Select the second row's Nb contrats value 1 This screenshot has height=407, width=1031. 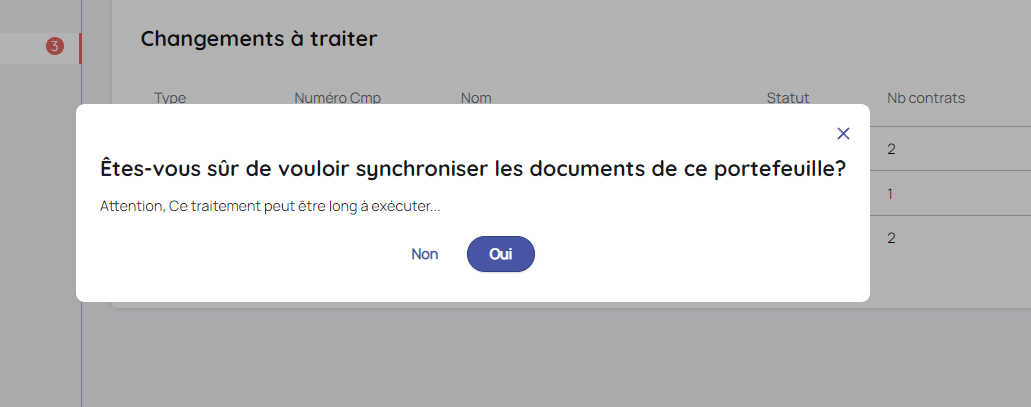tap(890, 193)
